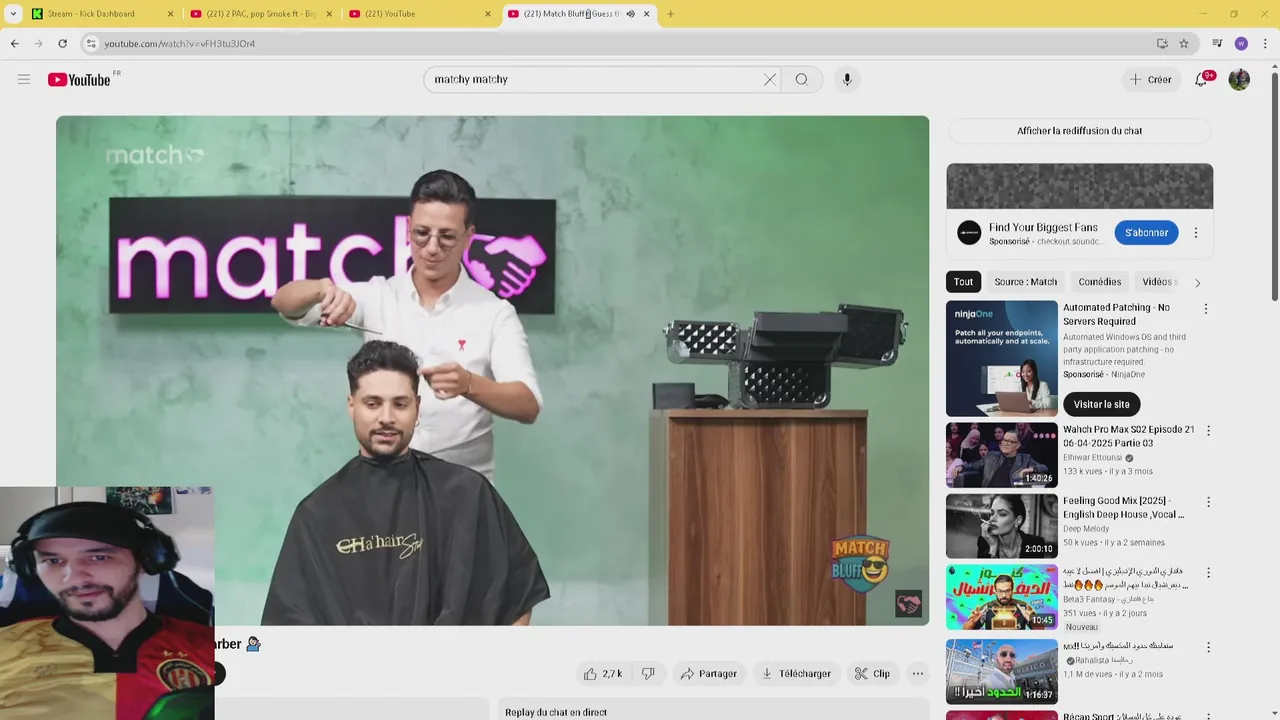Open Feeling Good Mix thumbnail

1001,526
